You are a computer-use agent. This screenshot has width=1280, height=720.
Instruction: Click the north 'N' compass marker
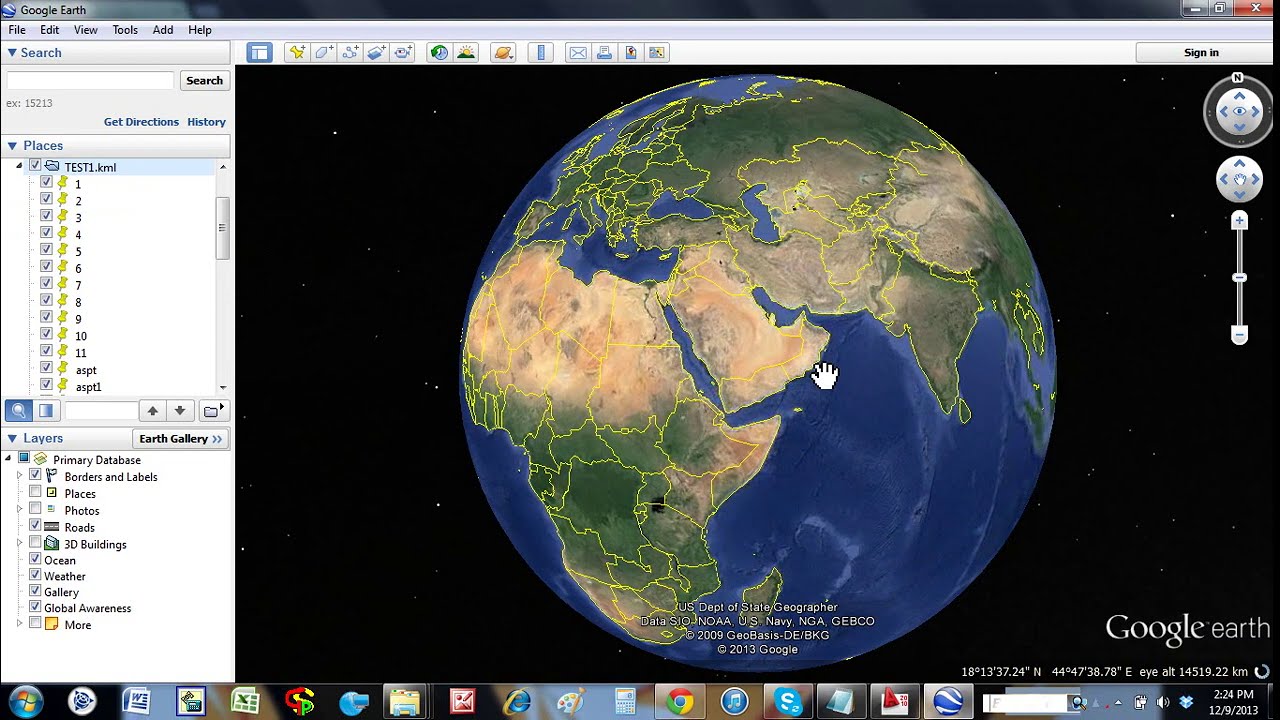tap(1238, 78)
